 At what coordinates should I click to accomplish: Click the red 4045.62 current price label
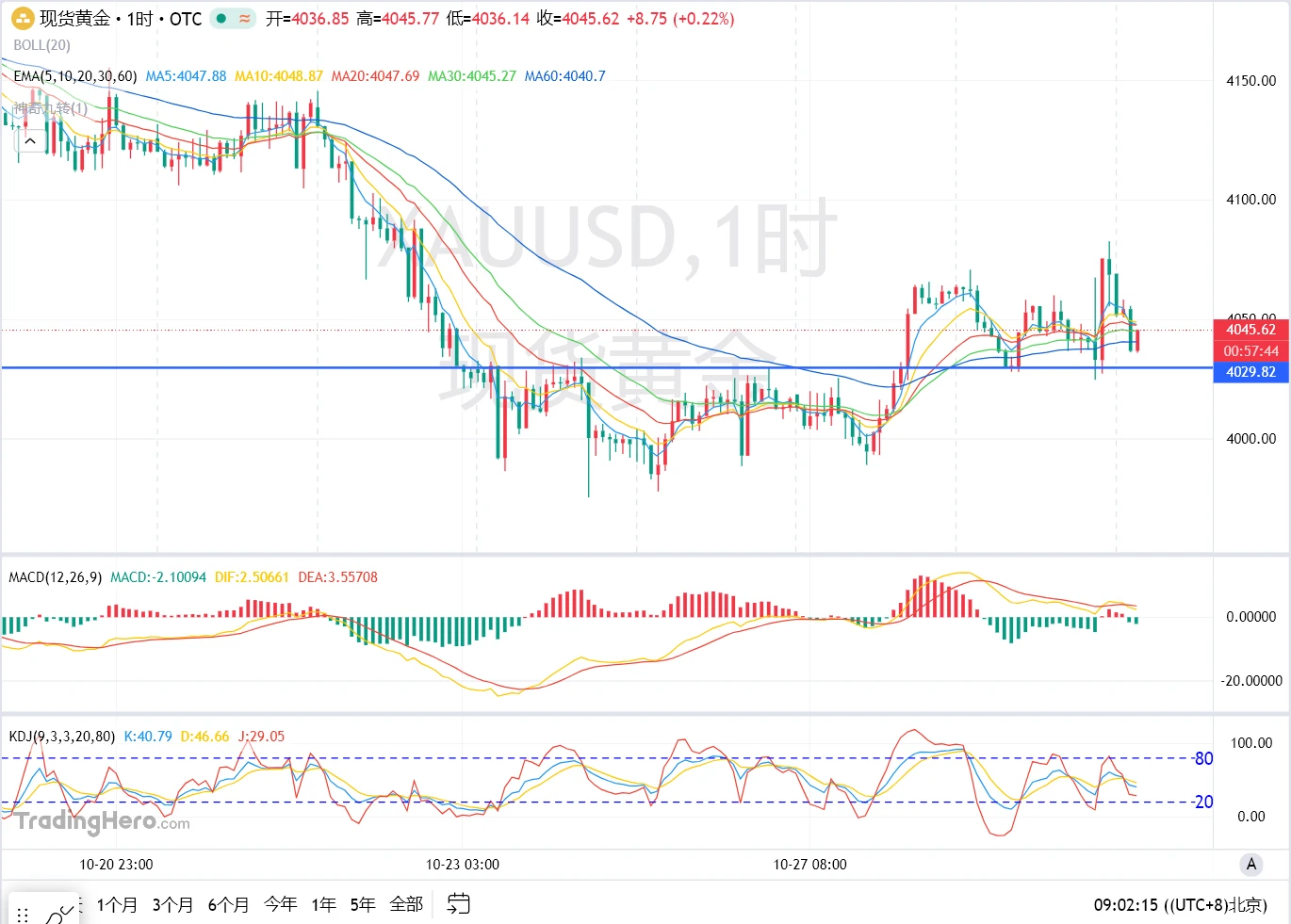coord(1250,330)
